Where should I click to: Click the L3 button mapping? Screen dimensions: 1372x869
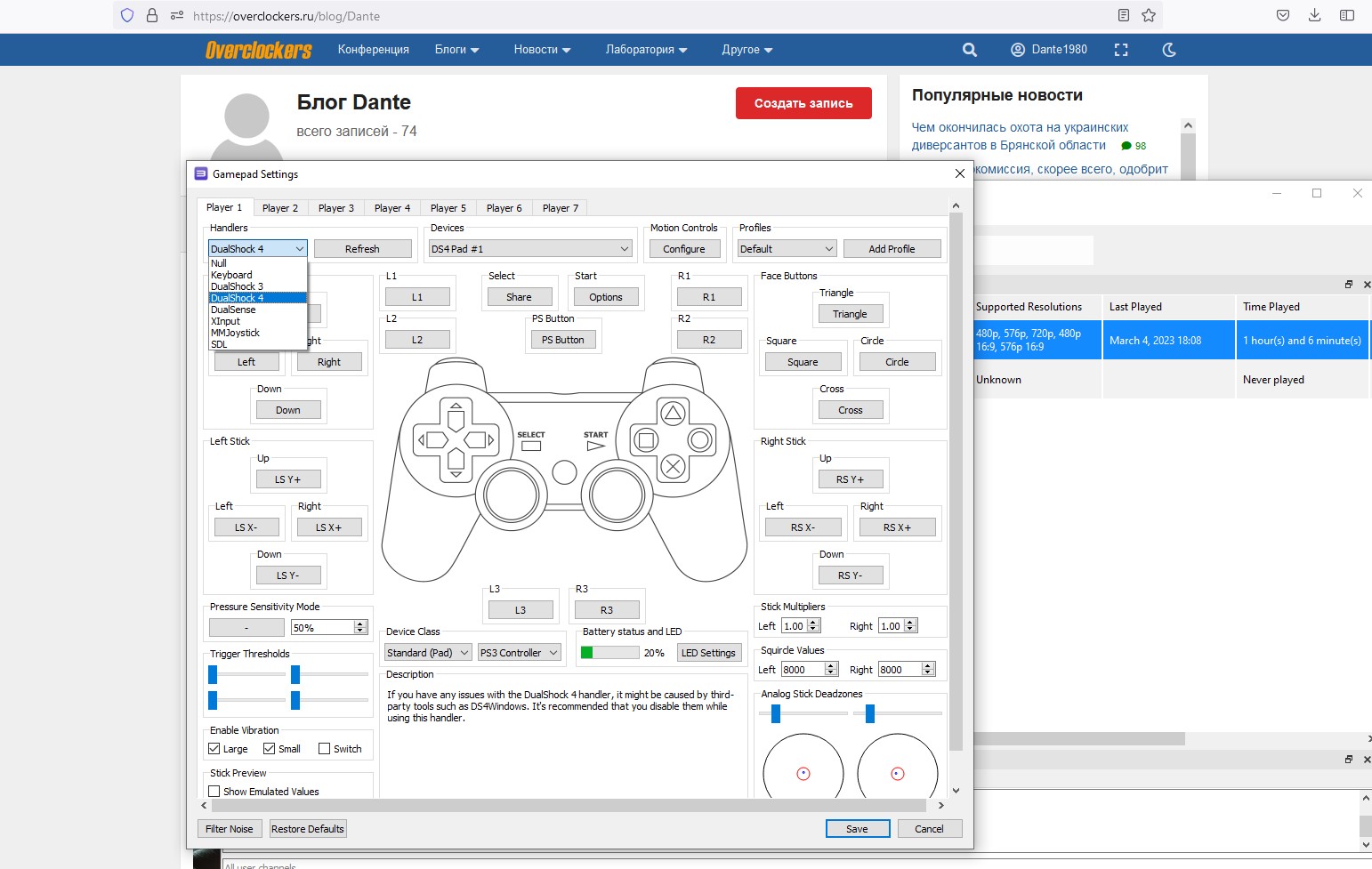[x=521, y=610]
